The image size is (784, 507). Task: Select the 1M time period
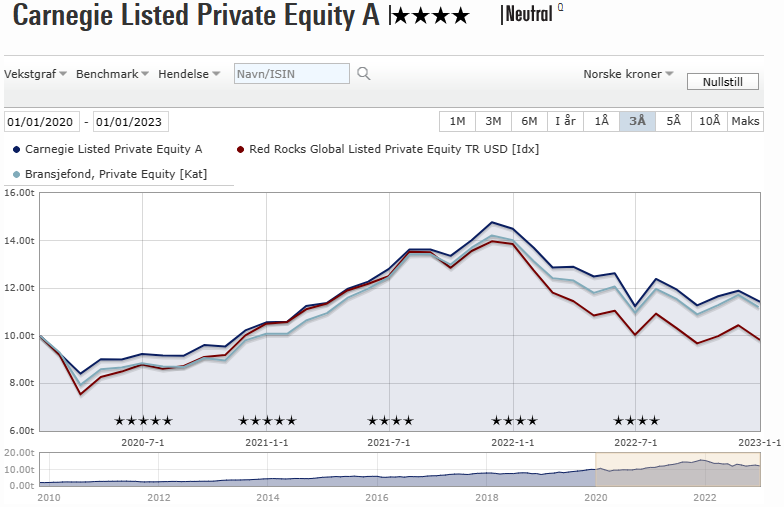(457, 122)
